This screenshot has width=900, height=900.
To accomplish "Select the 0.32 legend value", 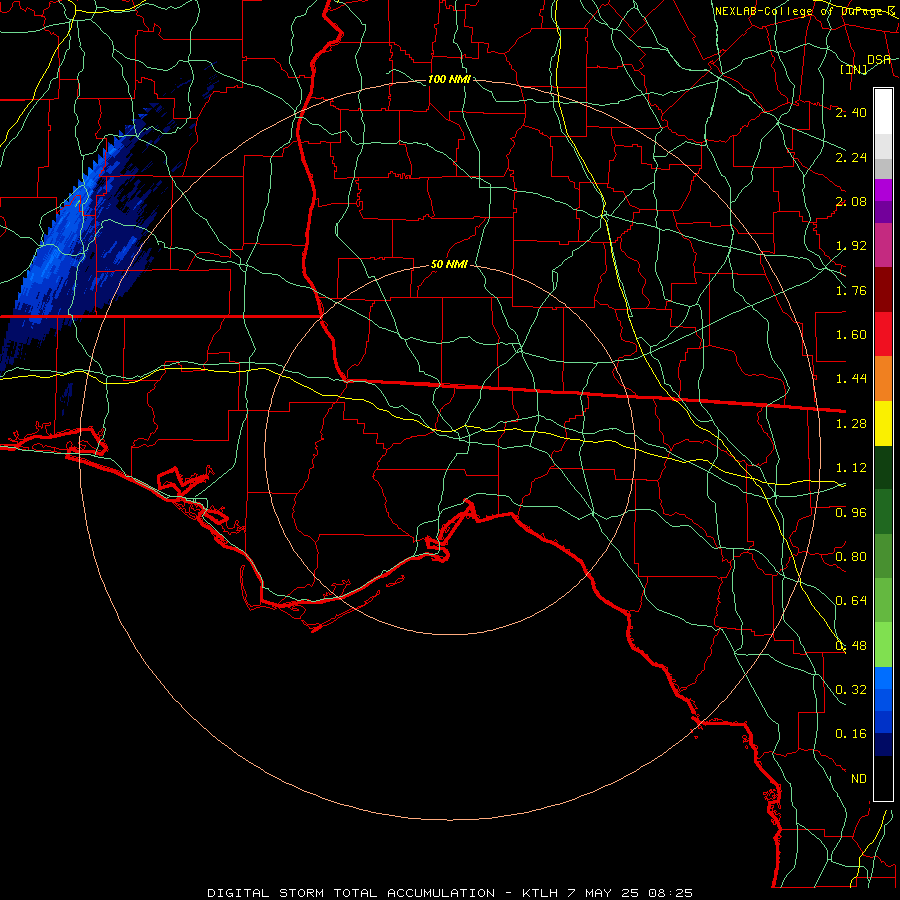I will click(851, 690).
